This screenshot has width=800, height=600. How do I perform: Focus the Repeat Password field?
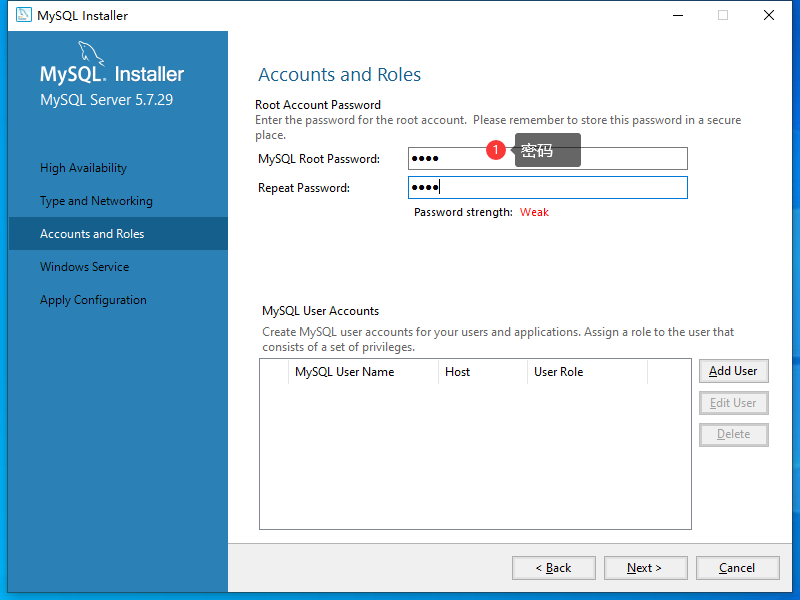point(547,187)
